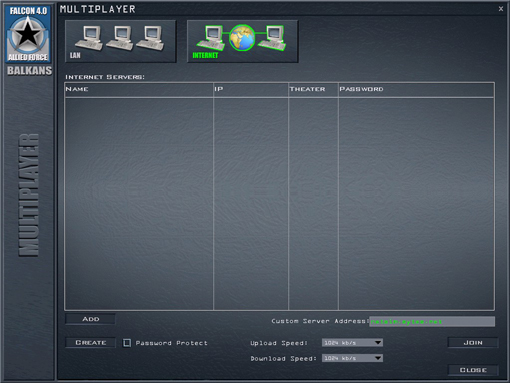Enable the Password Protect checkbox

click(x=127, y=343)
